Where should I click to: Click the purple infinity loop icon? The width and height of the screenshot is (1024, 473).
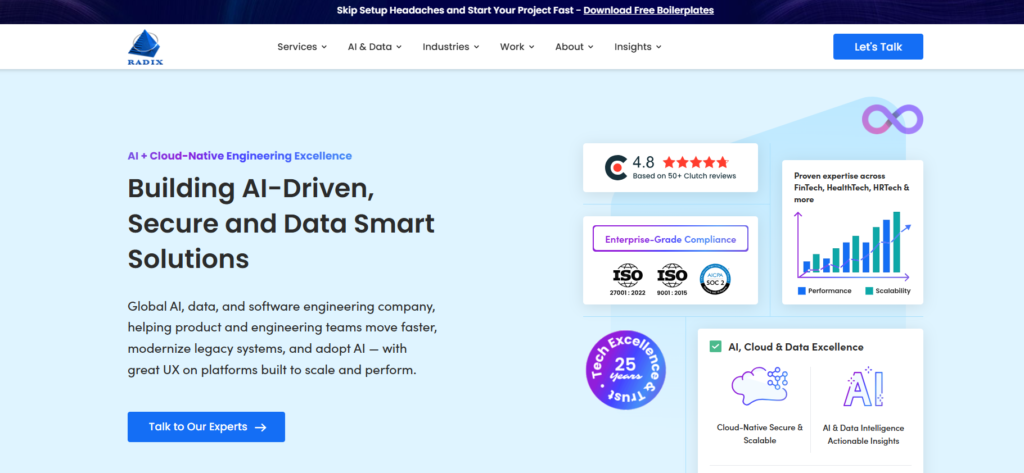point(892,119)
